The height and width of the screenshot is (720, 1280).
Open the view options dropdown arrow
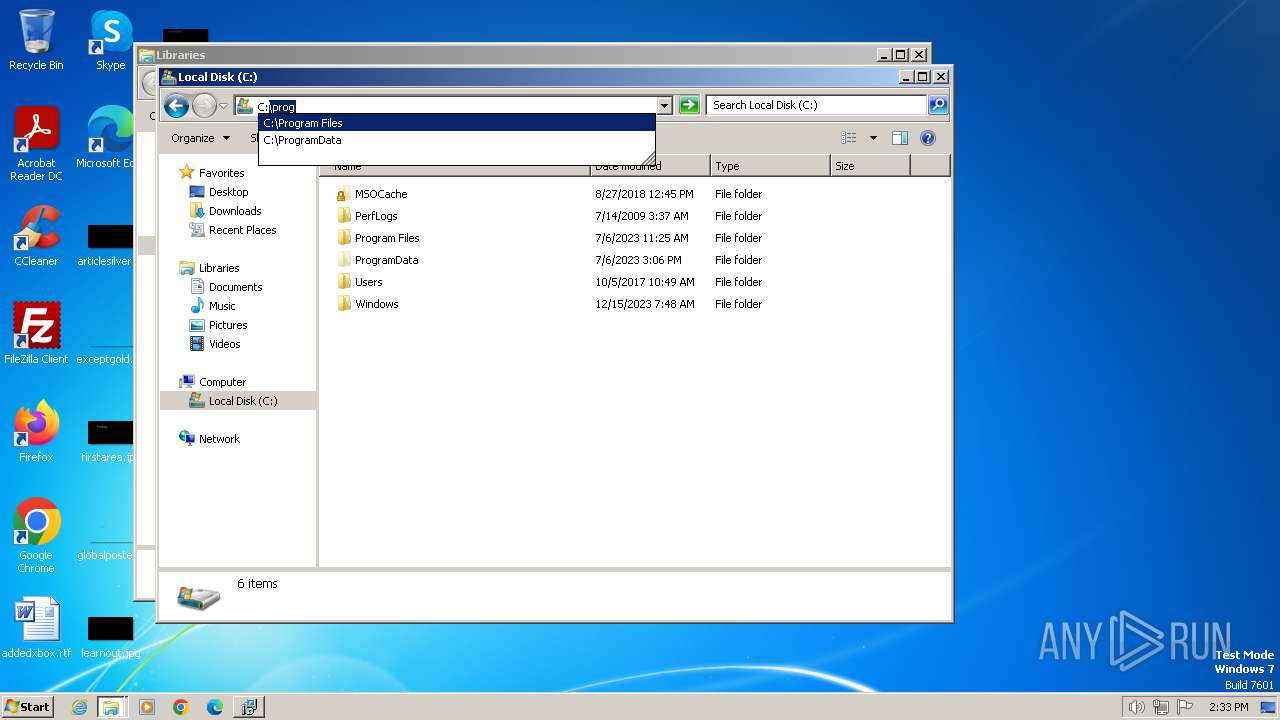click(873, 138)
